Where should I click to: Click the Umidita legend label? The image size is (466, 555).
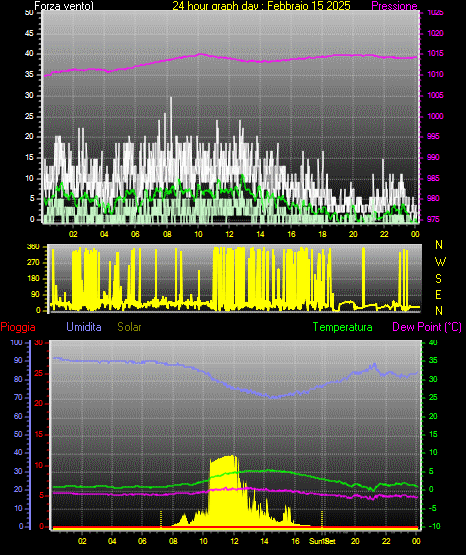tap(84, 327)
